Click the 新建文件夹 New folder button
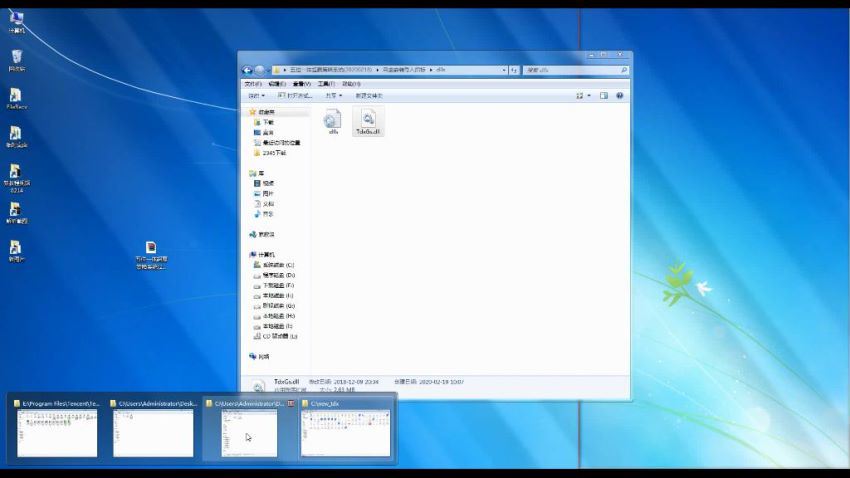Image resolution: width=850 pixels, height=478 pixels. [369, 96]
